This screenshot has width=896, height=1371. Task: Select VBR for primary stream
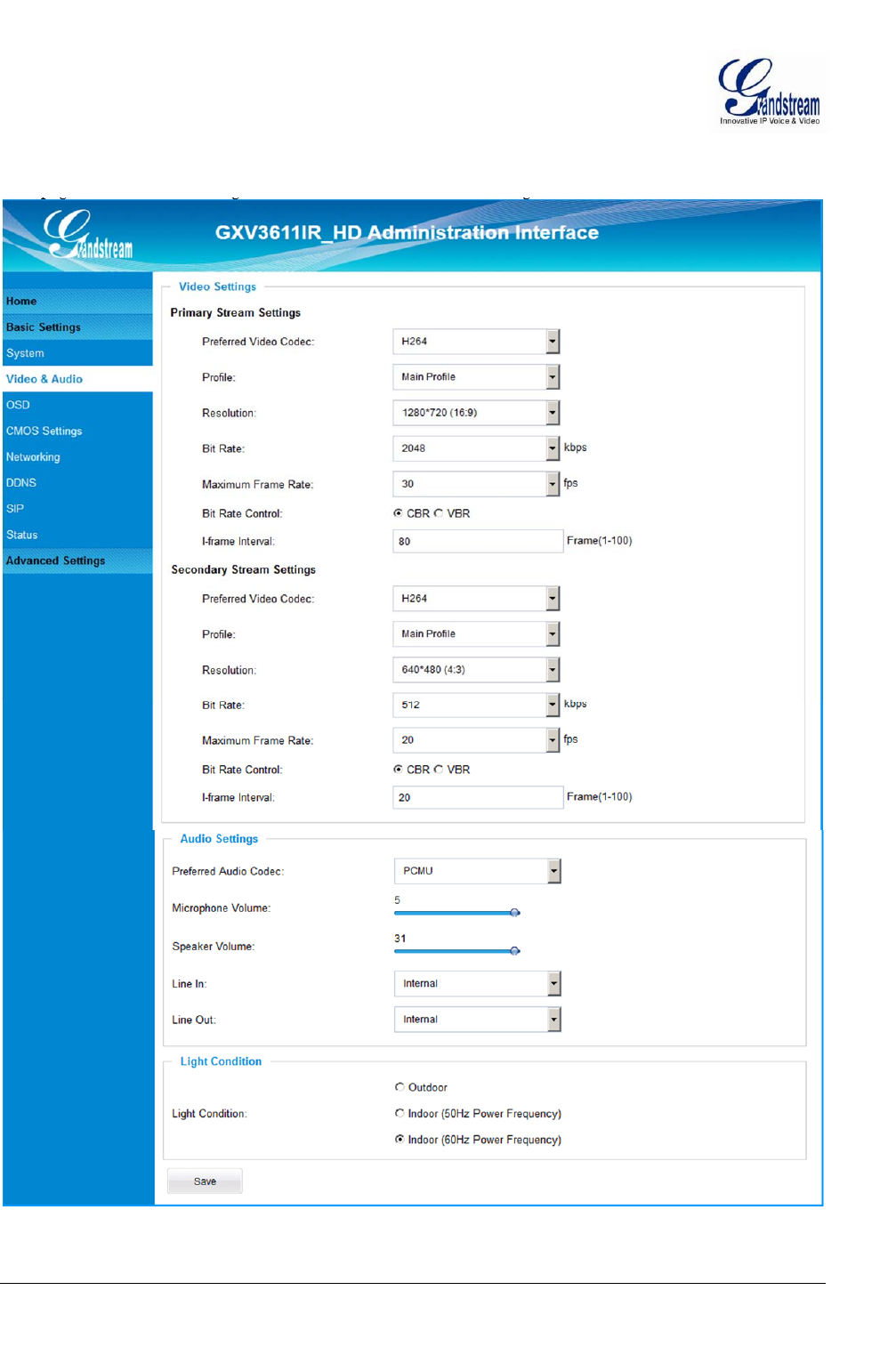pos(439,512)
